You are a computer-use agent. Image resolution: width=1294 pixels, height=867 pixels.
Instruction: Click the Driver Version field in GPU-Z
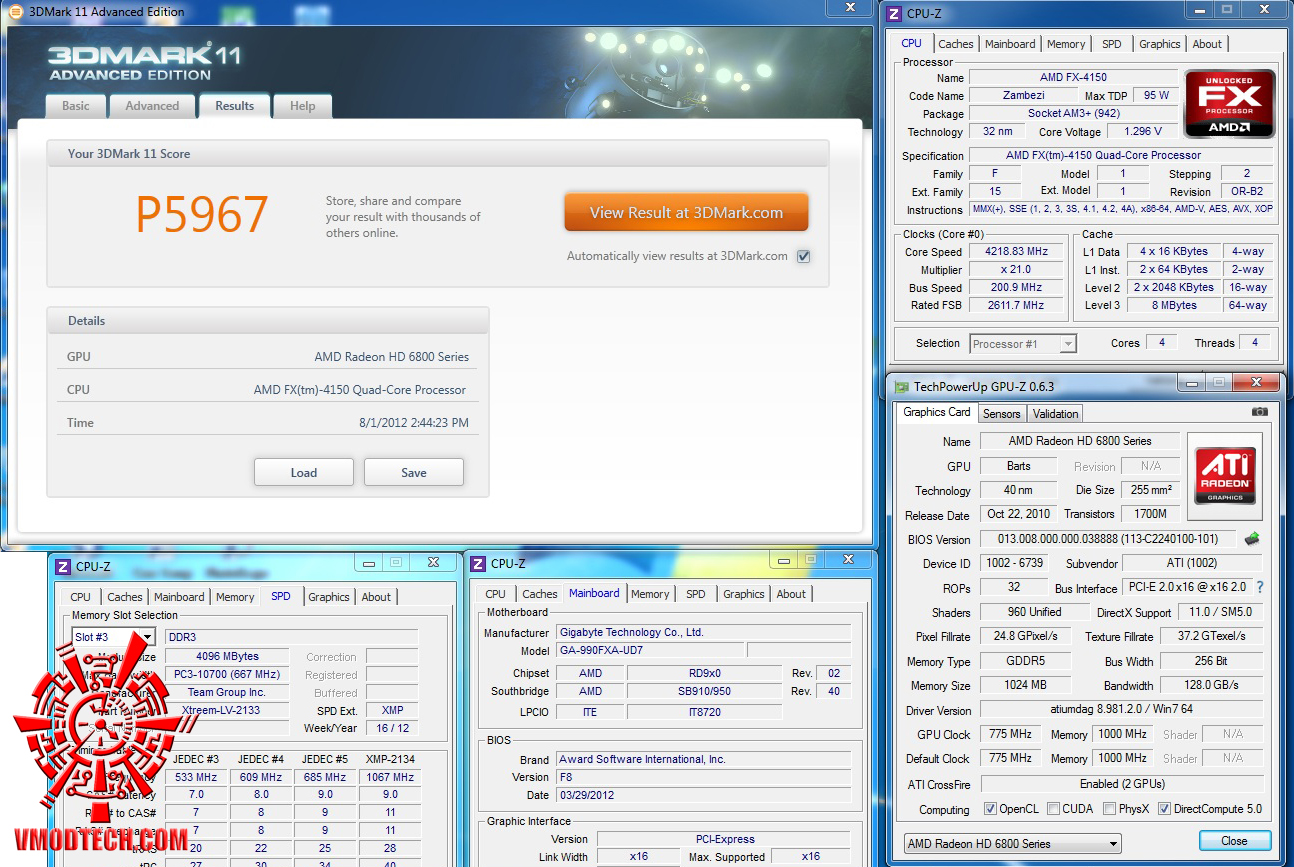pyautogui.click(x=1121, y=710)
